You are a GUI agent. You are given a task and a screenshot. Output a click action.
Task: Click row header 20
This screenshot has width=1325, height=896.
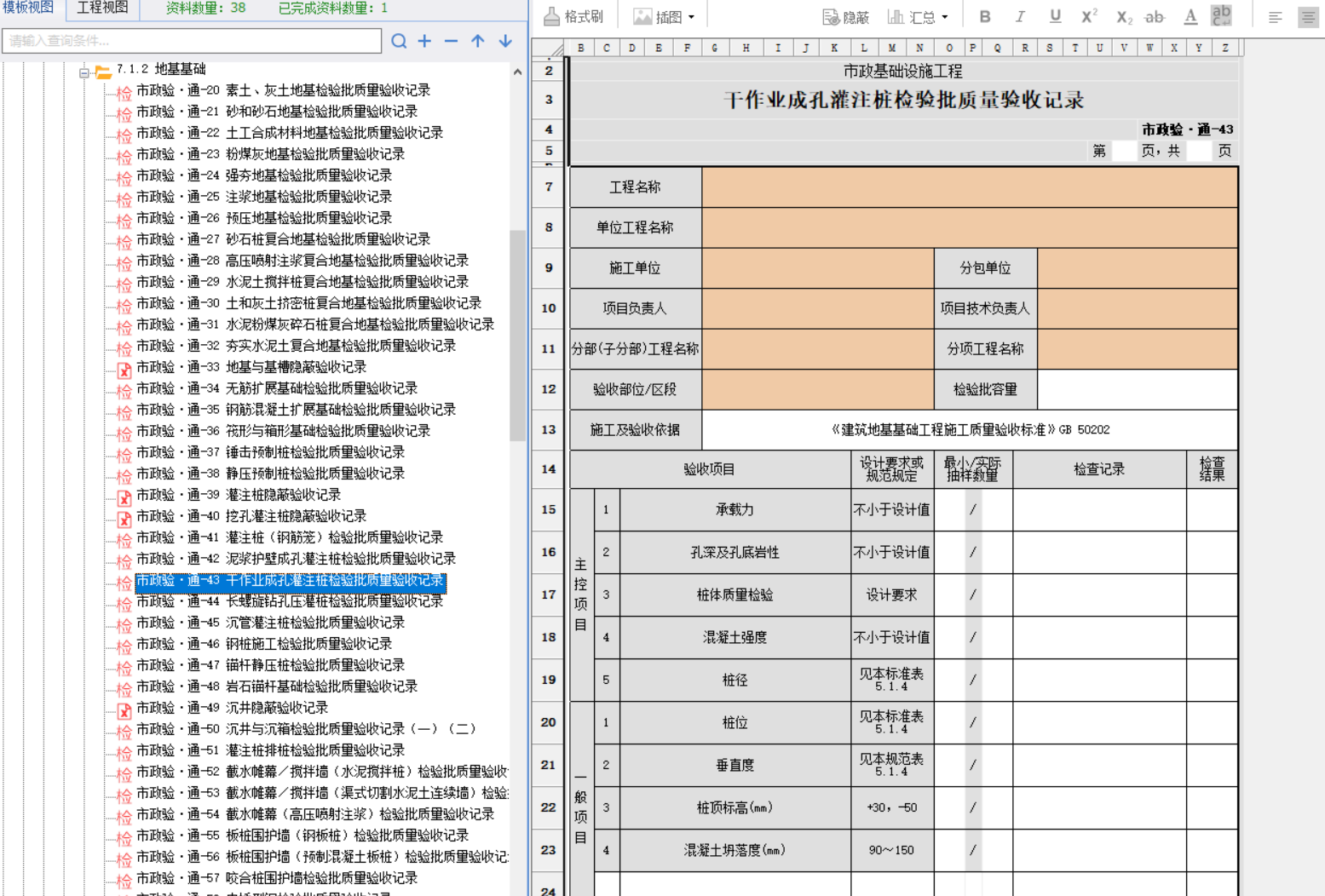pyautogui.click(x=548, y=722)
